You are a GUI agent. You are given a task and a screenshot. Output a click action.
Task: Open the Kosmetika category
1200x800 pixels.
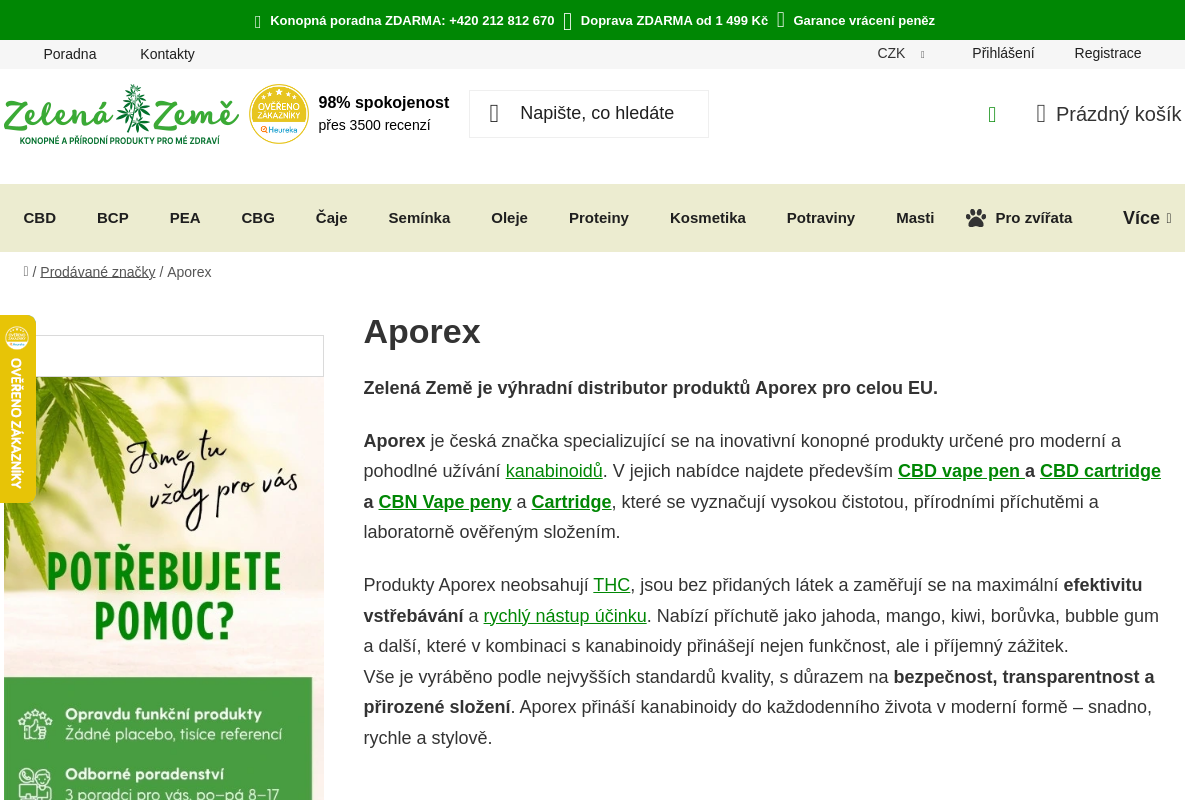(708, 218)
